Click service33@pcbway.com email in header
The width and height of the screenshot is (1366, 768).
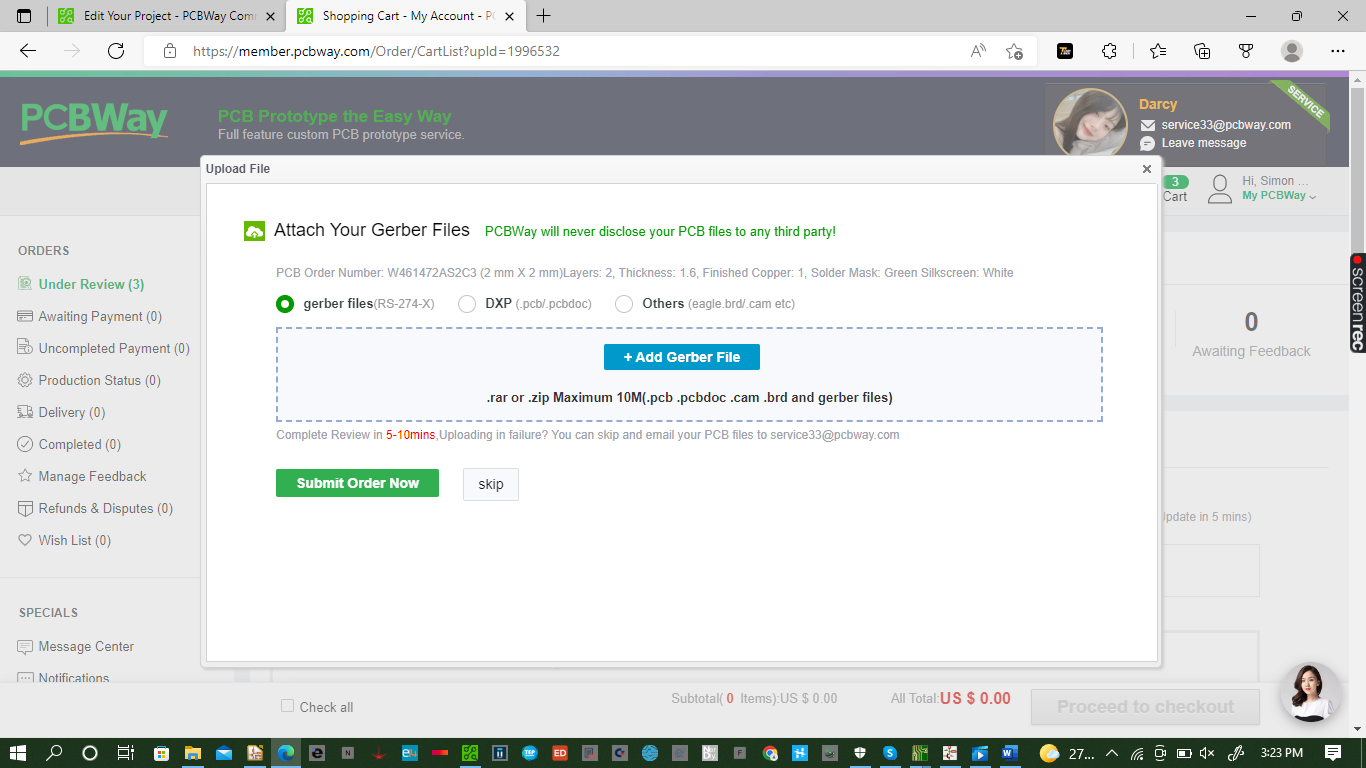click(1226, 125)
